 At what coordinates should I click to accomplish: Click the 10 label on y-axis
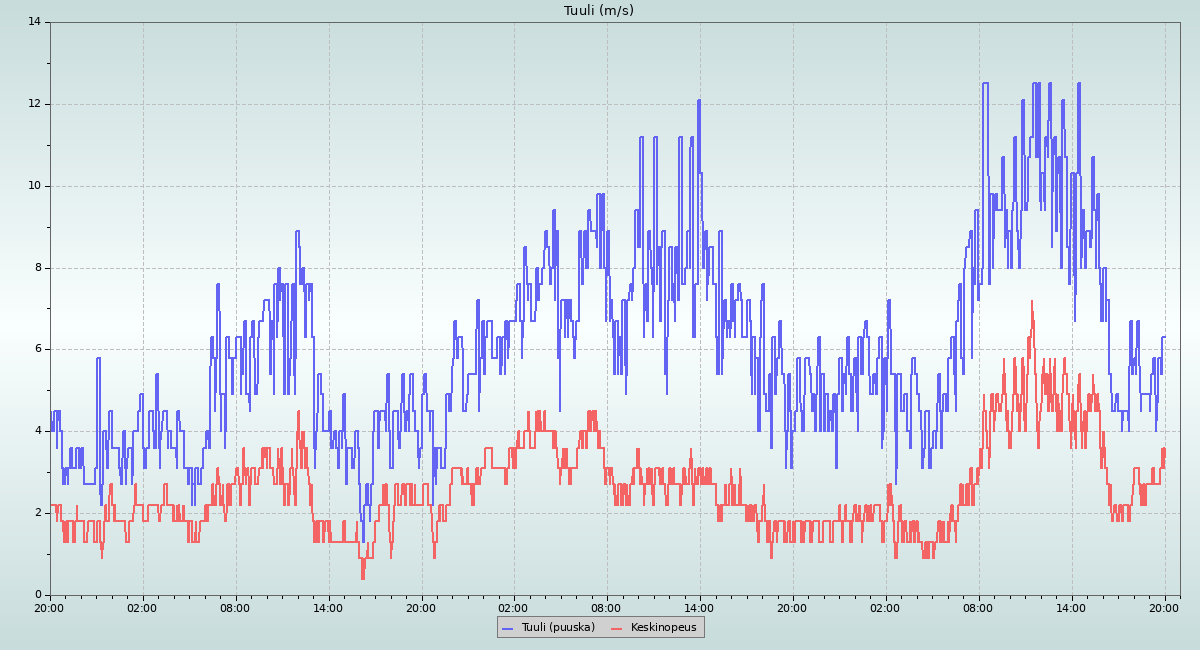34,186
